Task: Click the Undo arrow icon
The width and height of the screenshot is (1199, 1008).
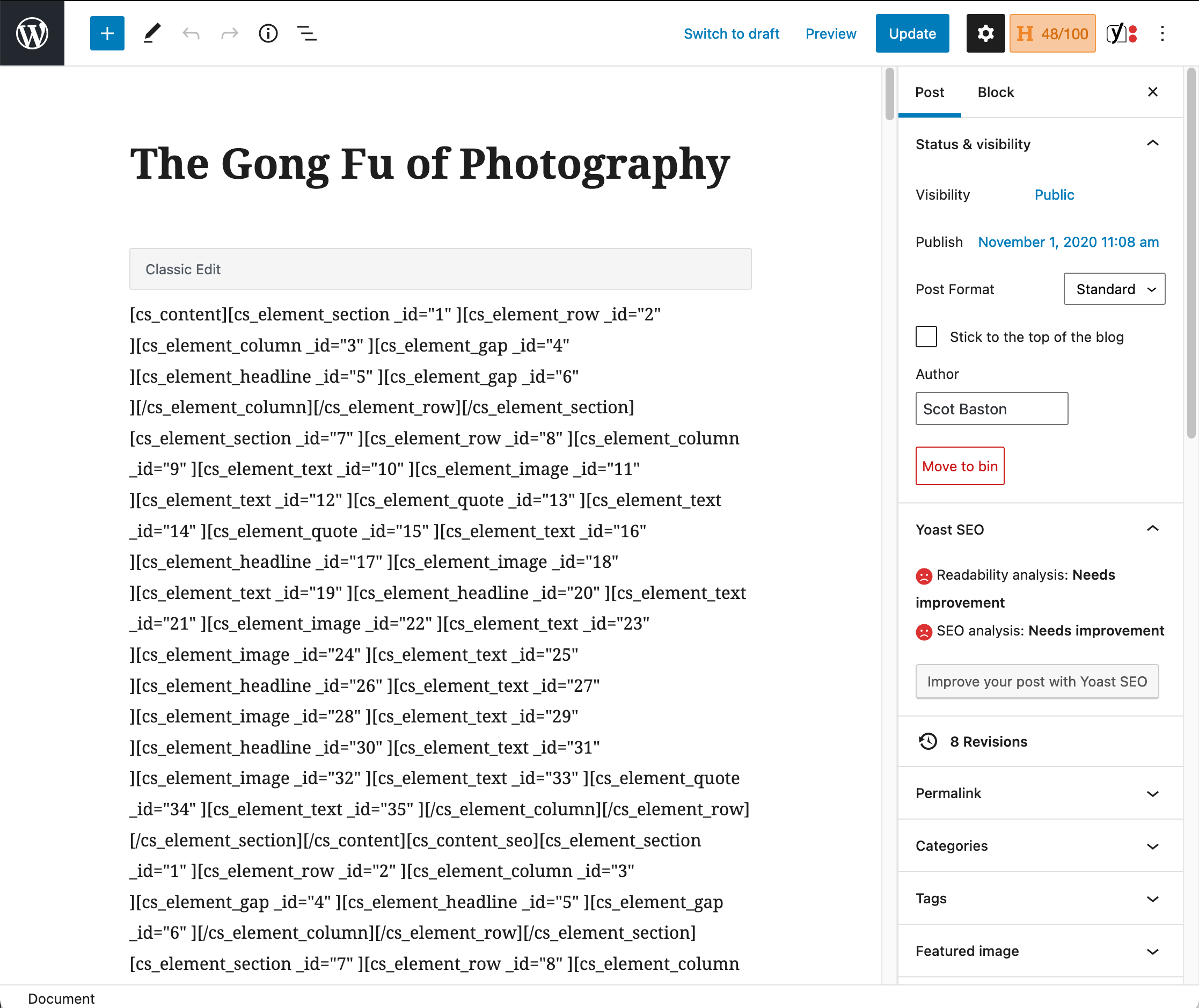Action: click(191, 33)
